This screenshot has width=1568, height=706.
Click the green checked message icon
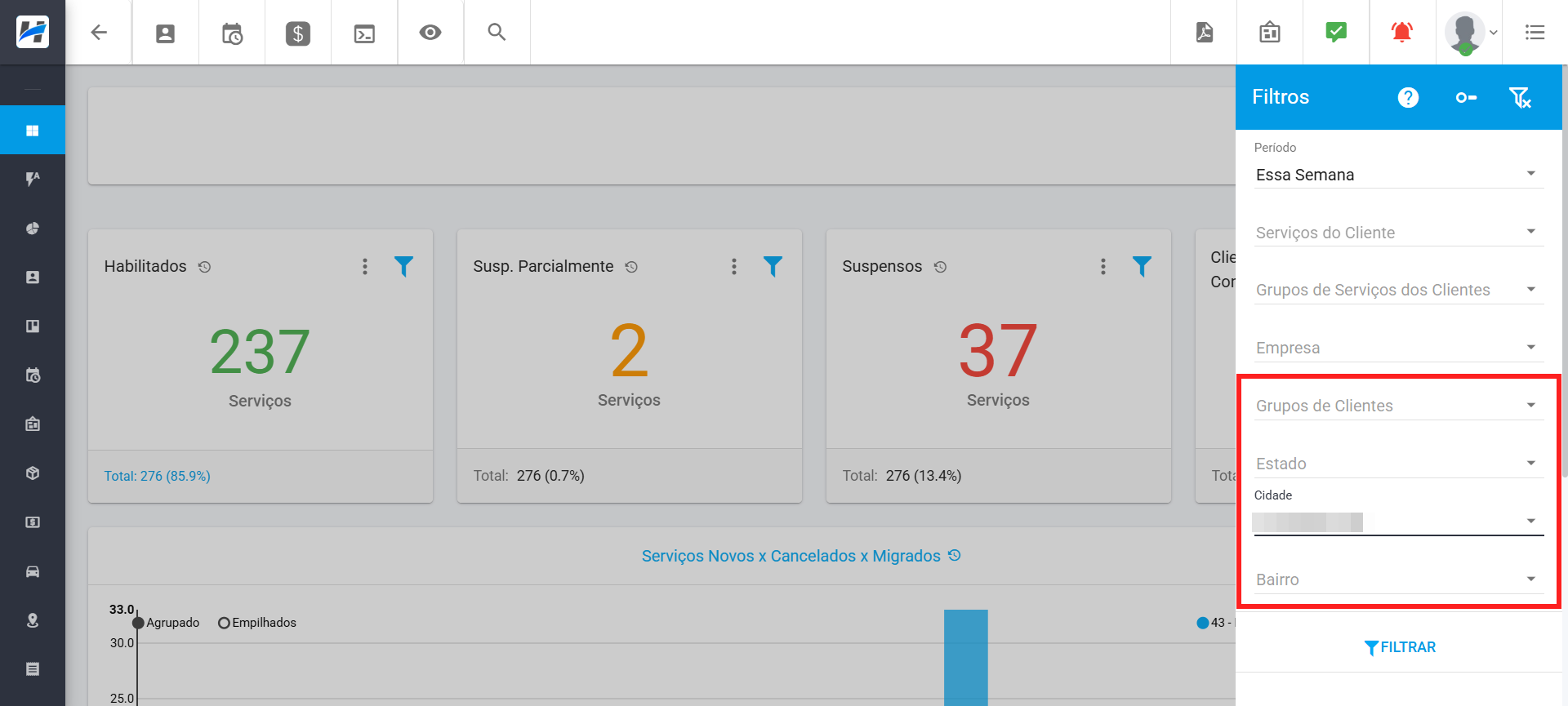point(1336,32)
